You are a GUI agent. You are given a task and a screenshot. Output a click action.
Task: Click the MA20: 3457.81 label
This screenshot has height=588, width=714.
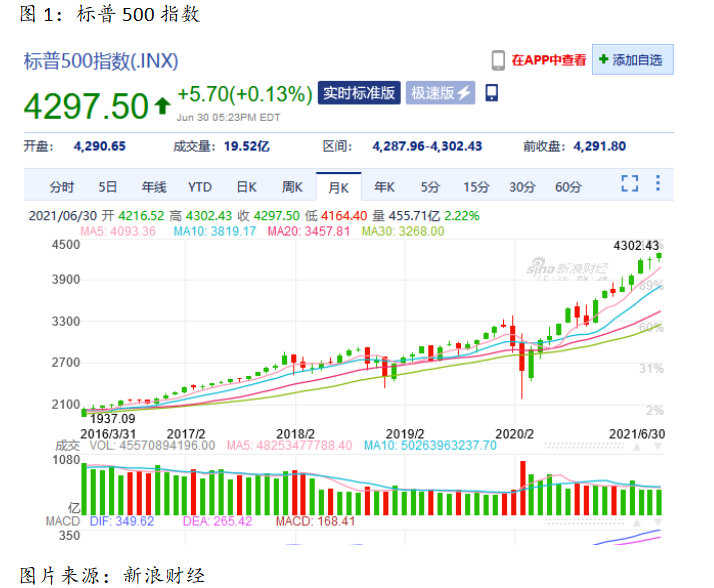click(309, 231)
